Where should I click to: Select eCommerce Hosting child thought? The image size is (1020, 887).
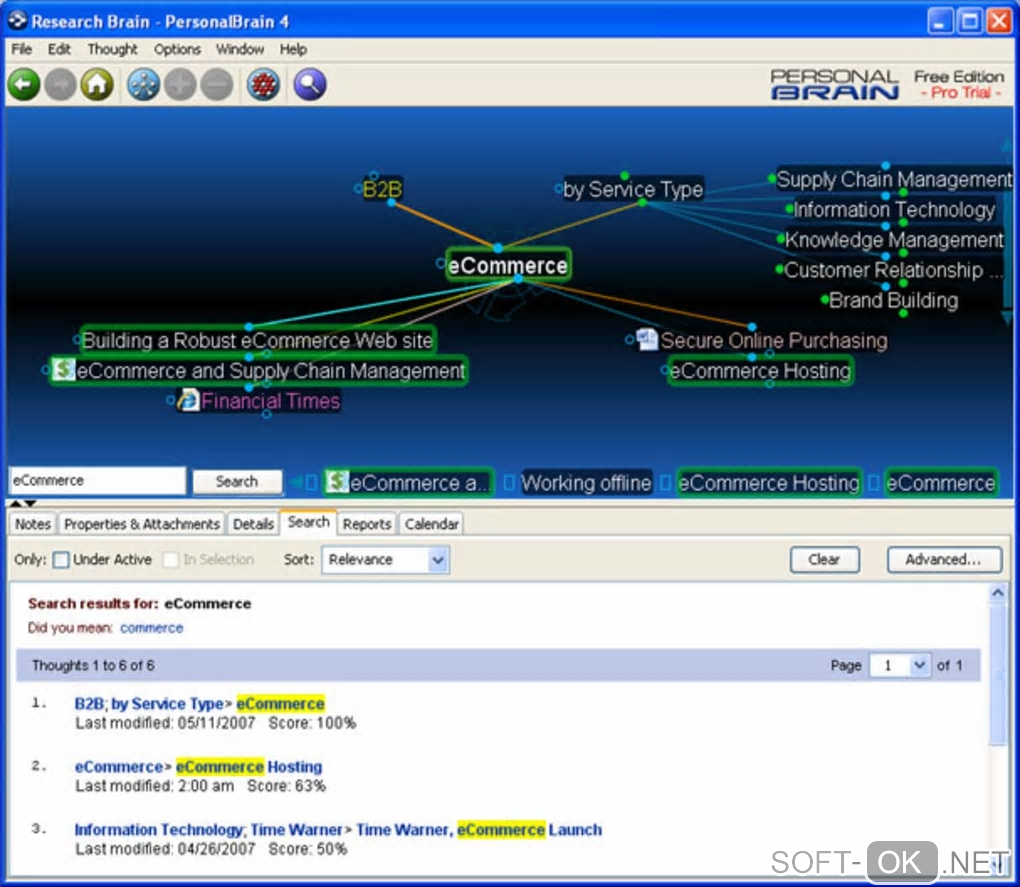point(760,371)
